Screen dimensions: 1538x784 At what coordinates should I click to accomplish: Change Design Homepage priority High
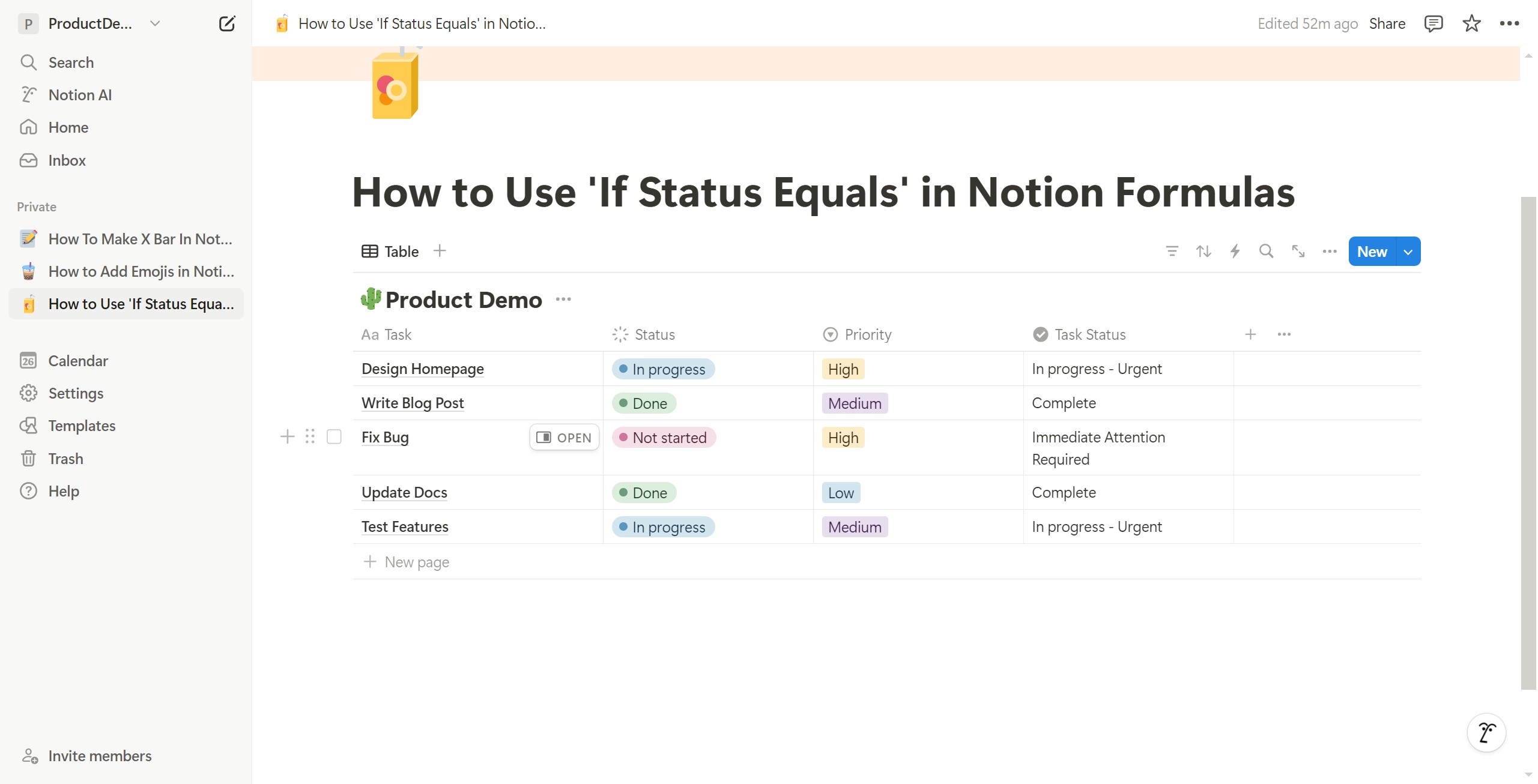tap(843, 369)
